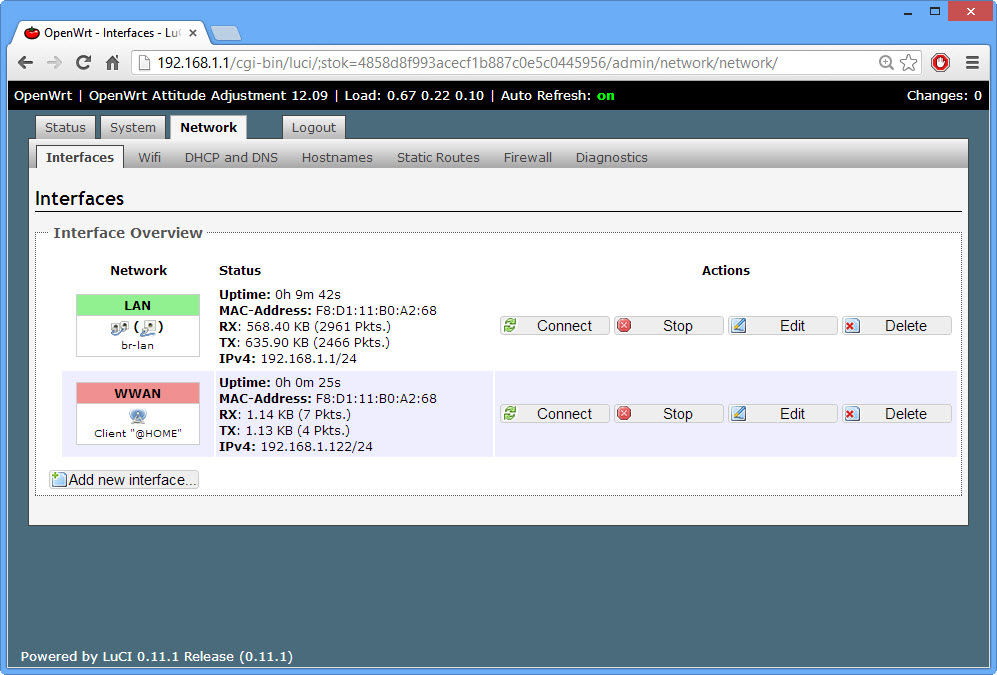Edit the LAN interface
This screenshot has height=675, width=997.
point(783,325)
